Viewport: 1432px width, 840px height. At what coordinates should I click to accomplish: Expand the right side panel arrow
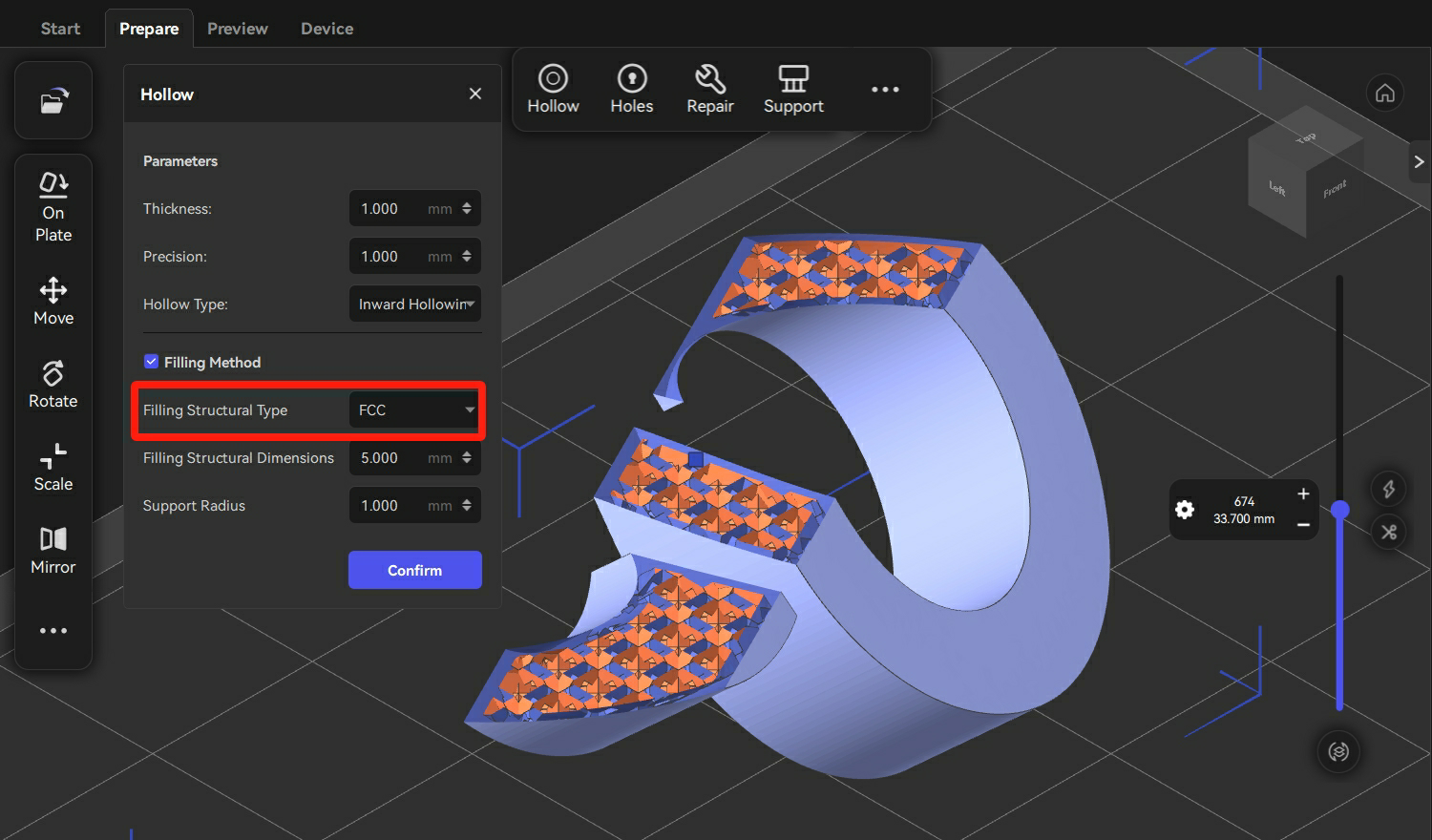1420,161
